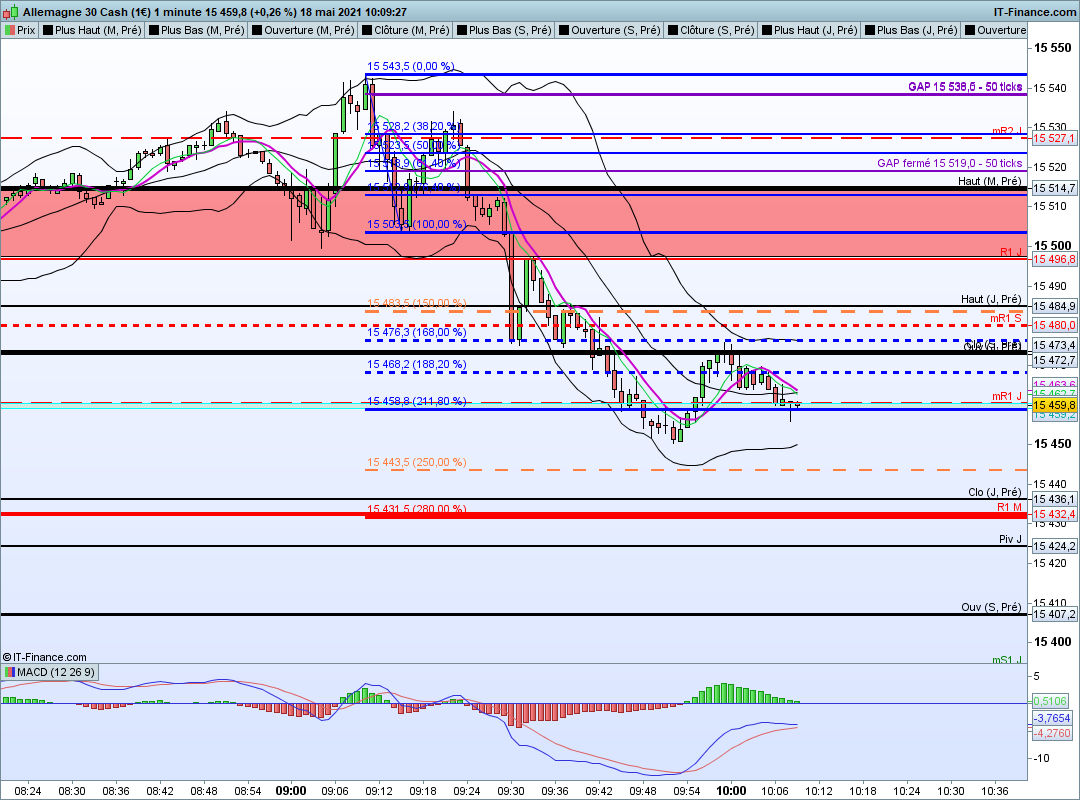1080x800 pixels.
Task: Click the 09:00 time axis marker
Action: pos(291,790)
